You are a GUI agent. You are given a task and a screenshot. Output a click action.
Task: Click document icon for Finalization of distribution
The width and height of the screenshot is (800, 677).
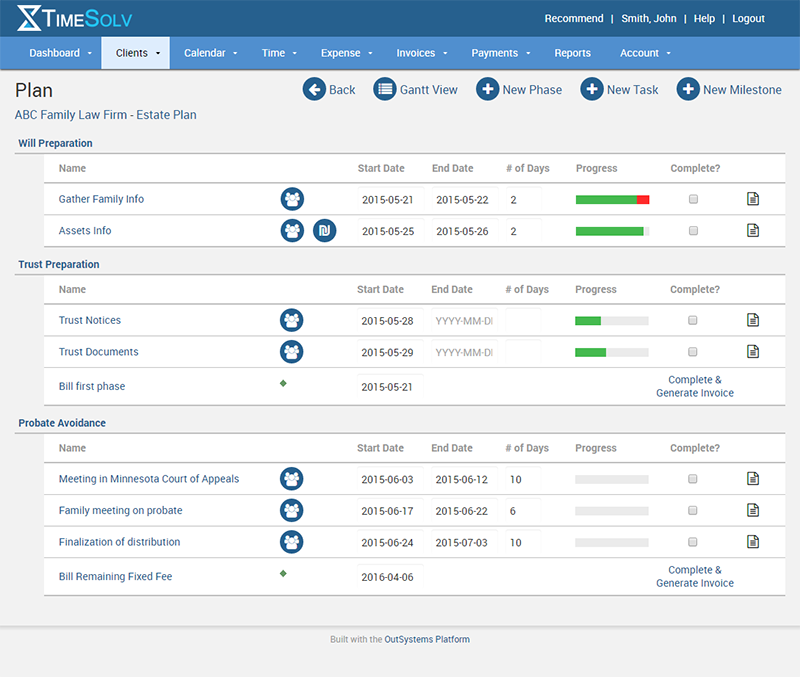pyautogui.click(x=753, y=541)
